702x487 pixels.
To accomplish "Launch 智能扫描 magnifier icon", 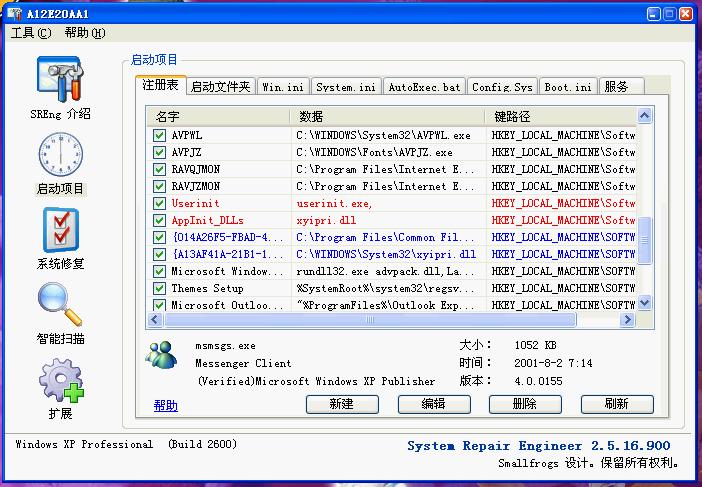I will click(59, 305).
